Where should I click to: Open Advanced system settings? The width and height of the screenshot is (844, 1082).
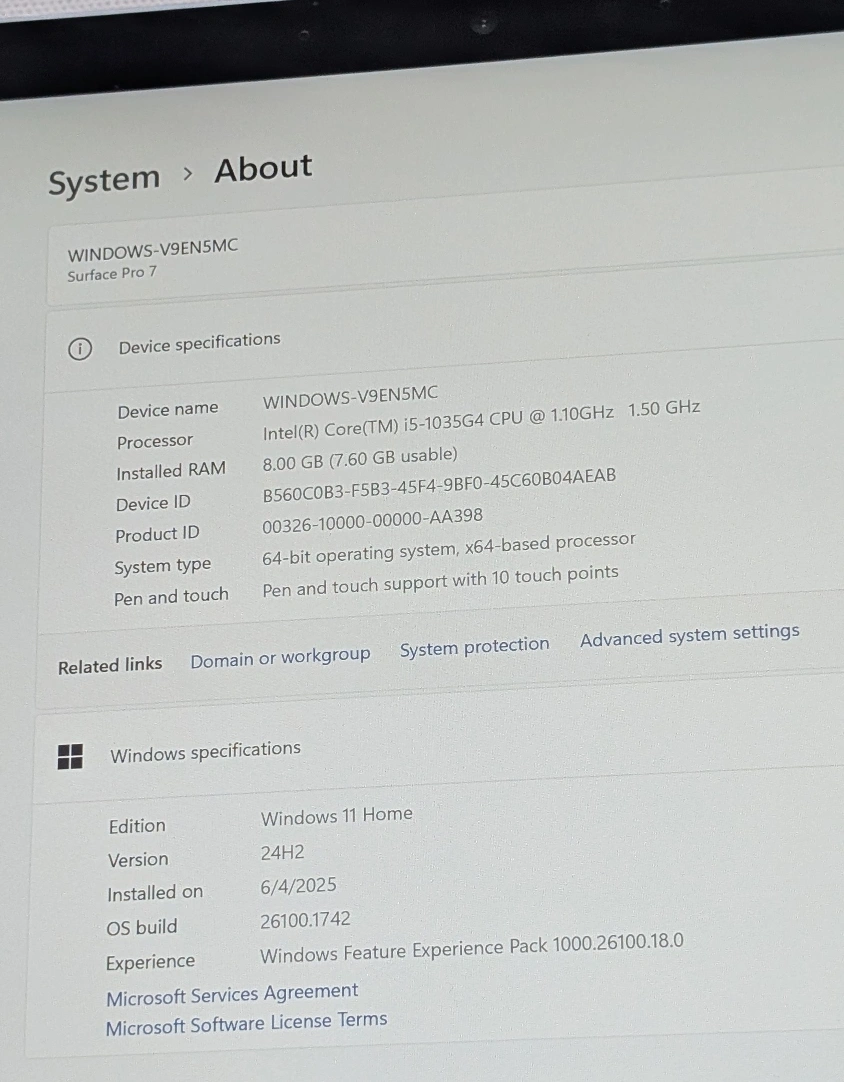[x=689, y=635]
